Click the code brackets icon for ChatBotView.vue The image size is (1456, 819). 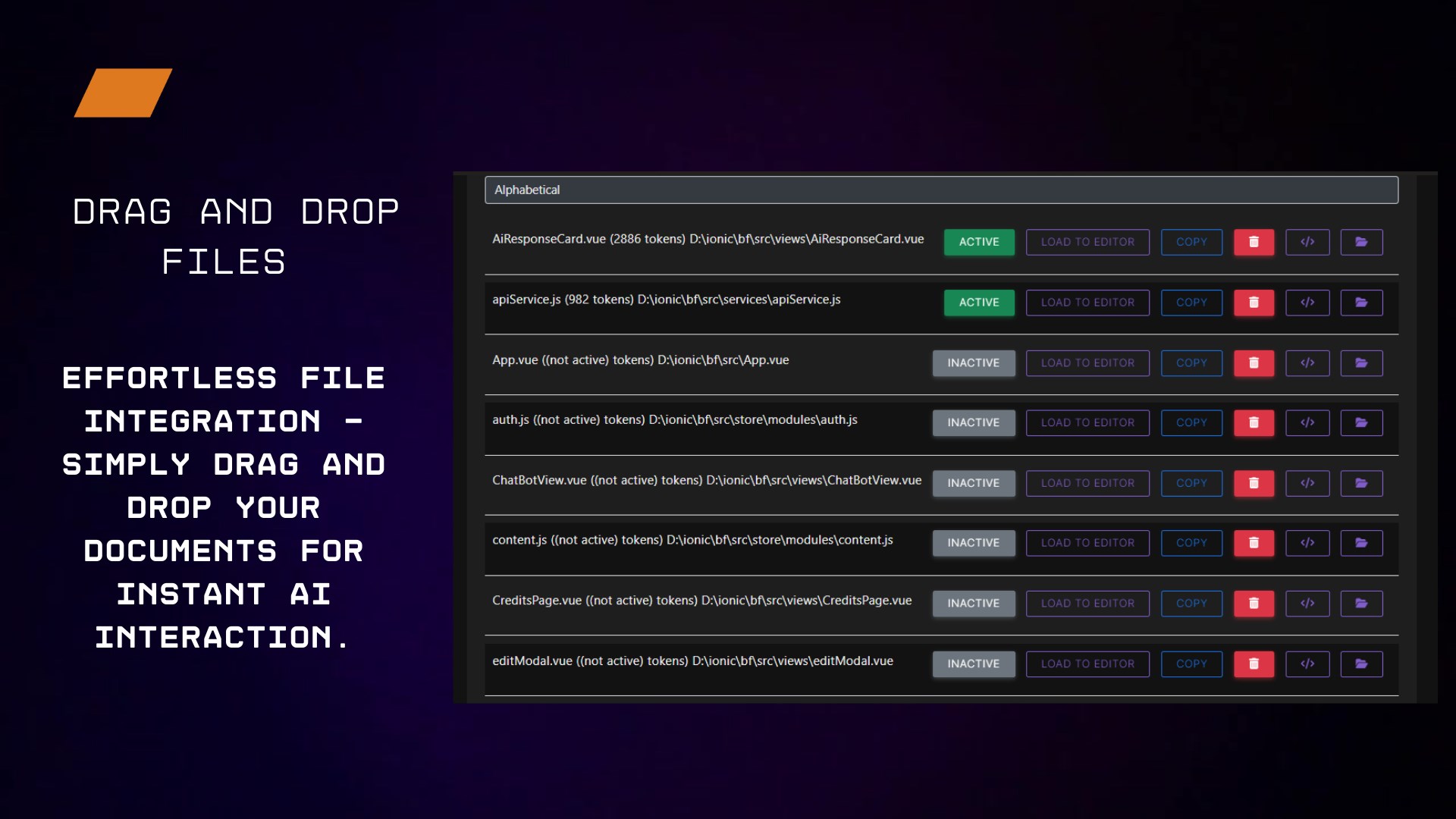tap(1307, 483)
